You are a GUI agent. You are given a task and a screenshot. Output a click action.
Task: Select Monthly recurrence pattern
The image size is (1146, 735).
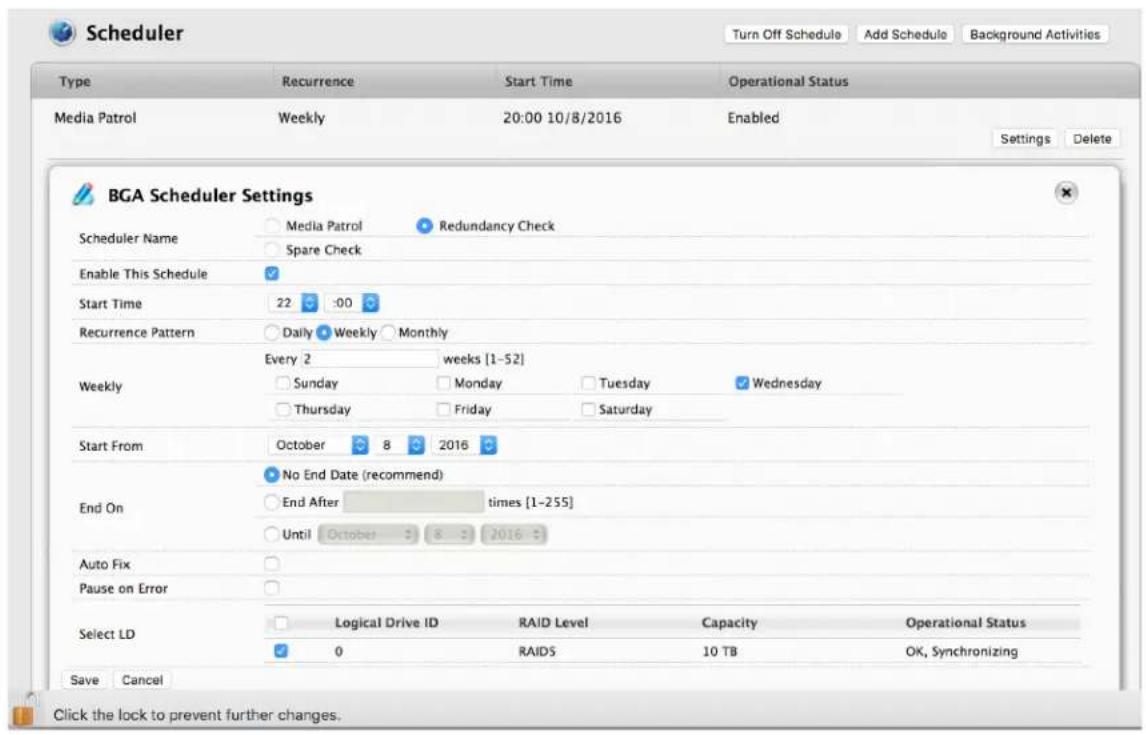point(389,332)
